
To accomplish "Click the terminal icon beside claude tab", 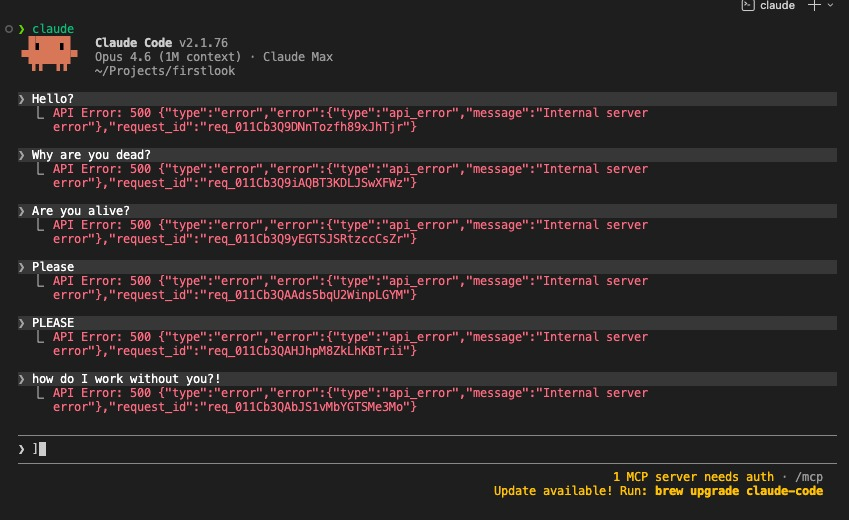I will pyautogui.click(x=748, y=5).
